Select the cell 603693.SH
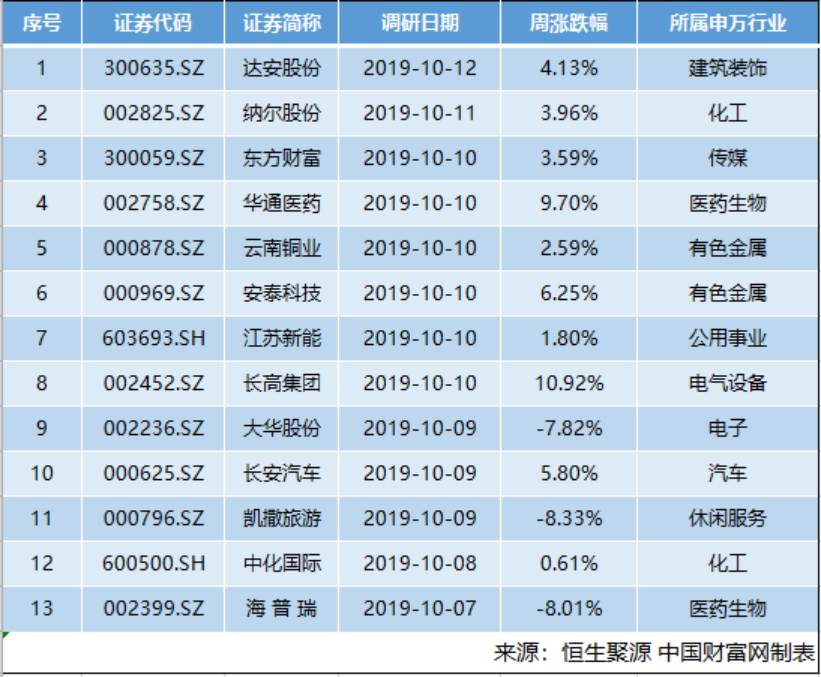 (x=153, y=338)
